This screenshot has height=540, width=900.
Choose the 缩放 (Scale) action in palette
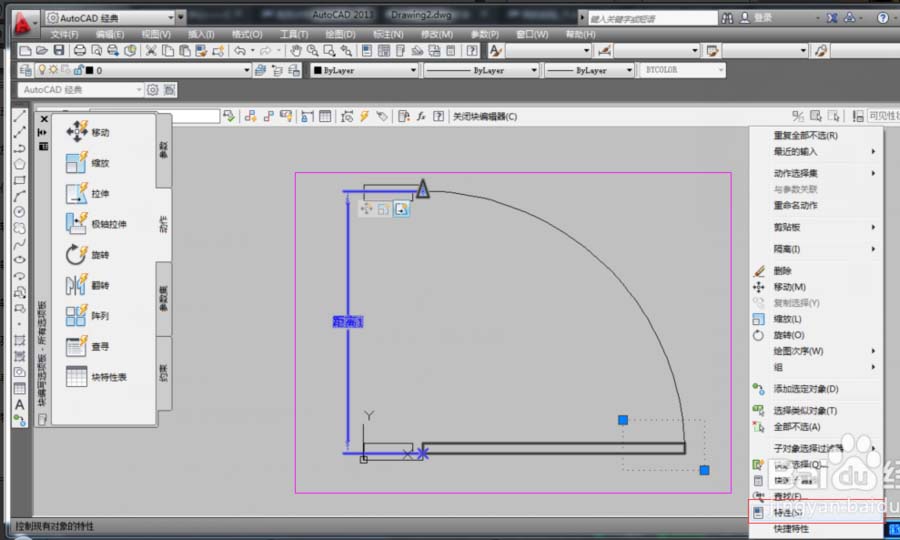[x=88, y=164]
